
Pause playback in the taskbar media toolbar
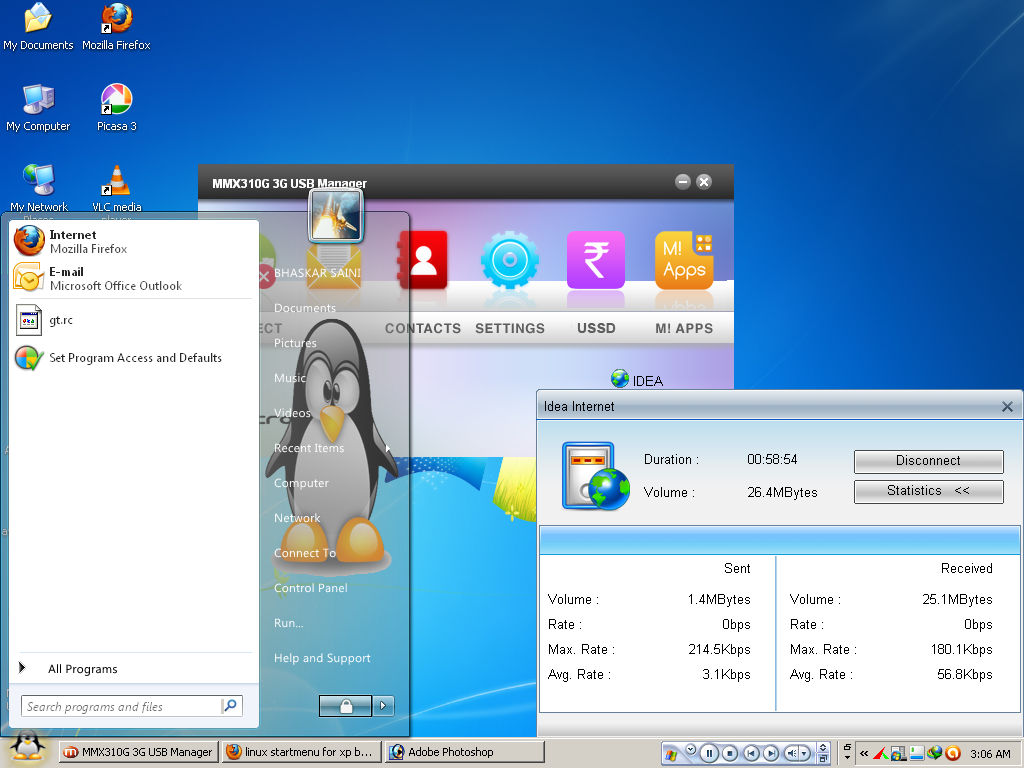coord(709,754)
